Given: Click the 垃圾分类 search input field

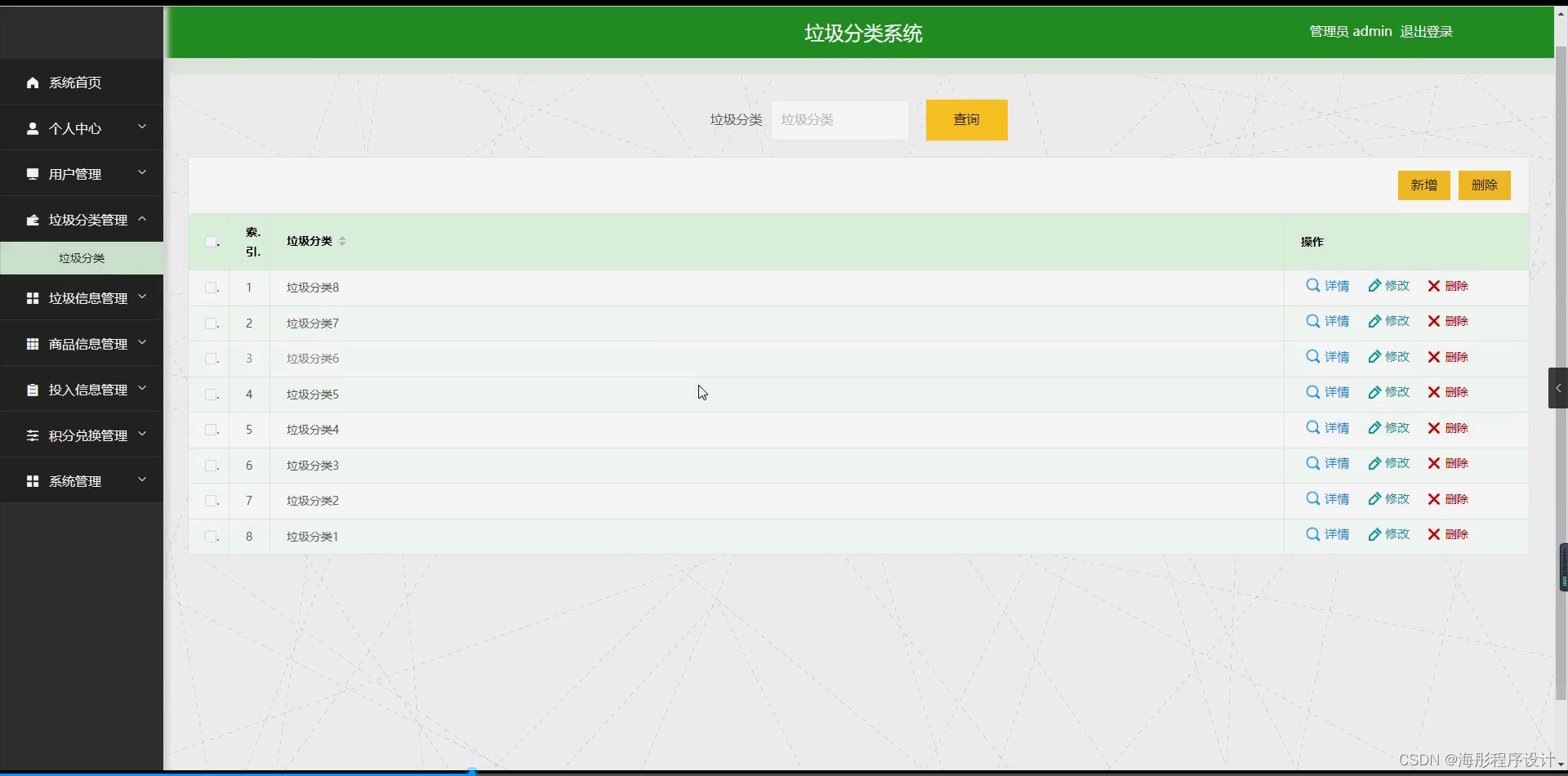Looking at the screenshot, I should [840, 120].
